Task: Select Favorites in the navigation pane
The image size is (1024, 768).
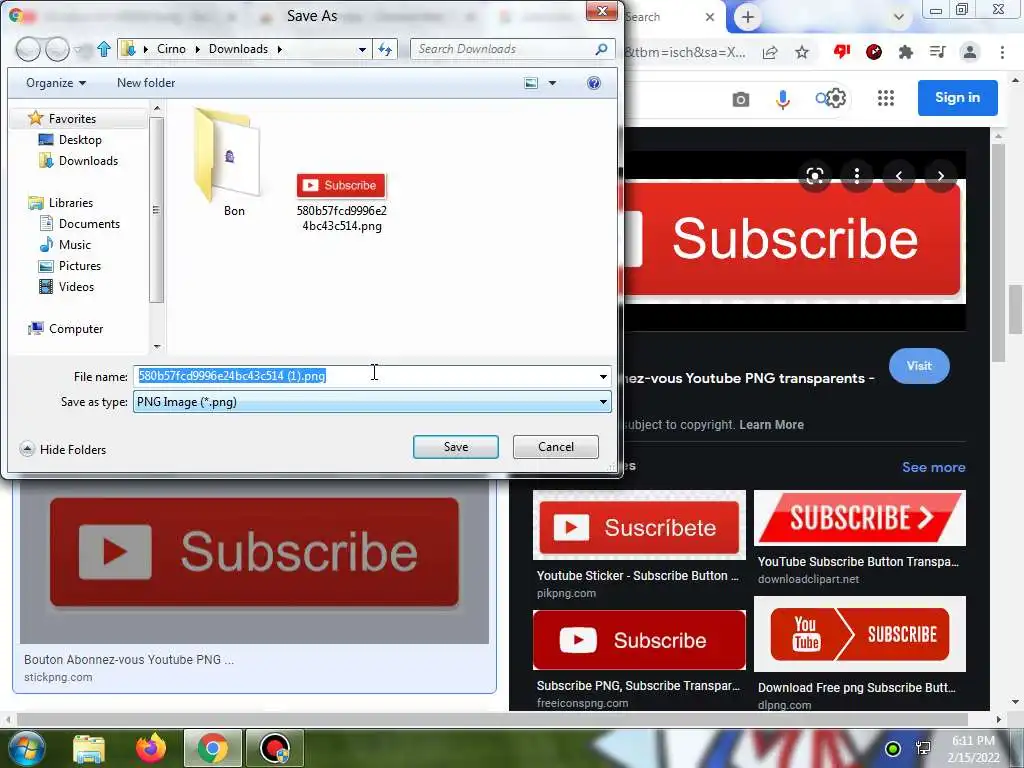Action: pyautogui.click(x=72, y=119)
